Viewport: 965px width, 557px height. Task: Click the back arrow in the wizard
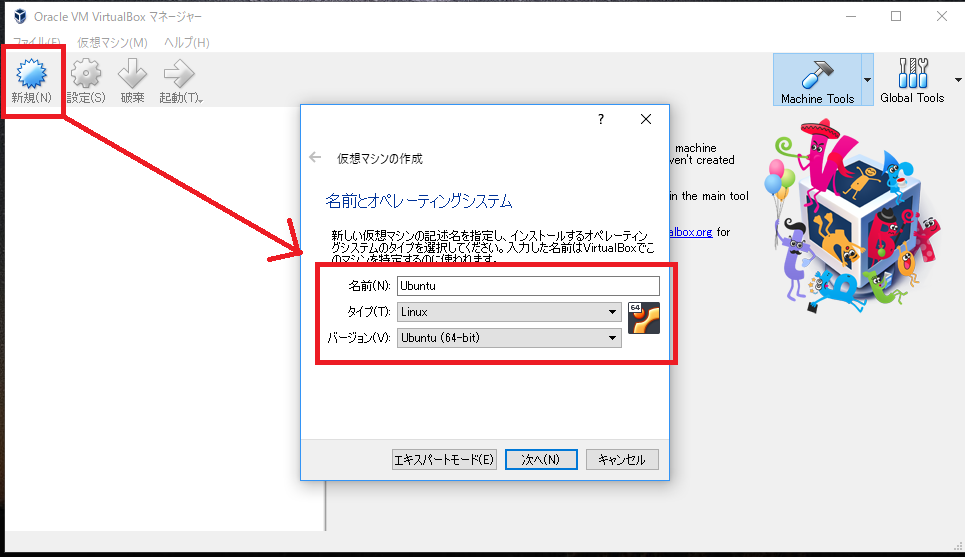[x=315, y=158]
